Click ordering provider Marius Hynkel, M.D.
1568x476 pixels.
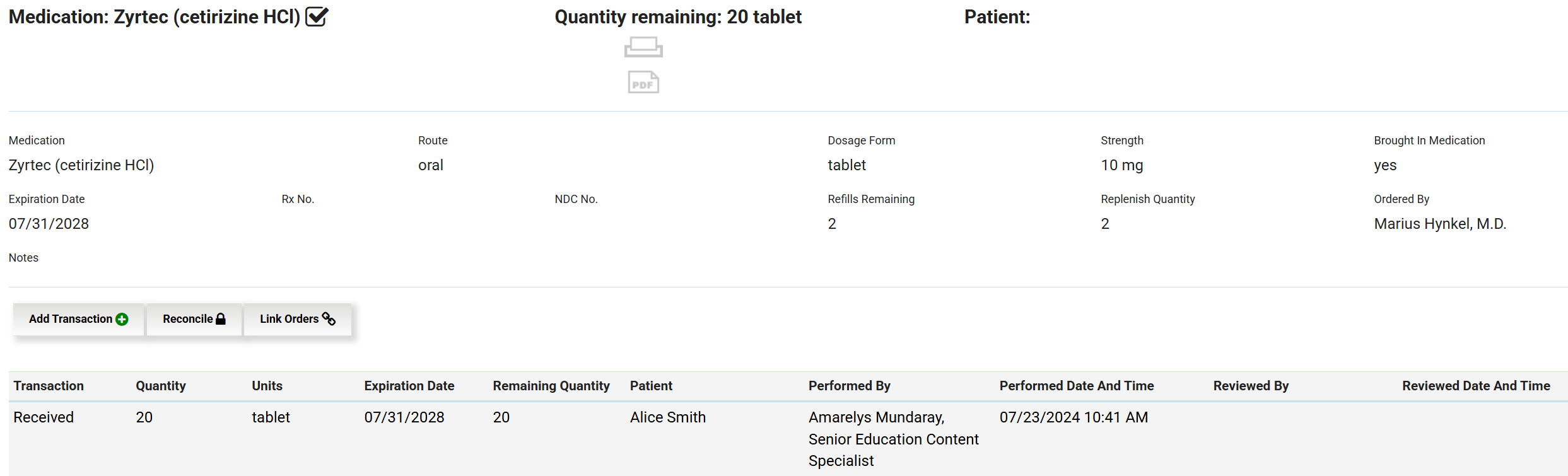pos(1439,224)
